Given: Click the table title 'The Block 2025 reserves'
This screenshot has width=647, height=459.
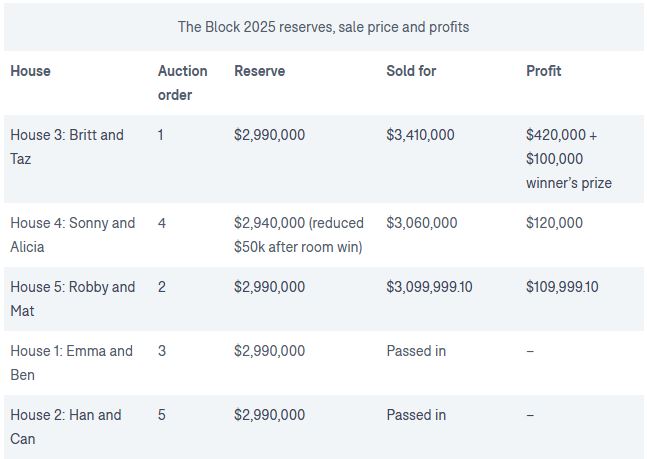Looking at the screenshot, I should click(323, 27).
